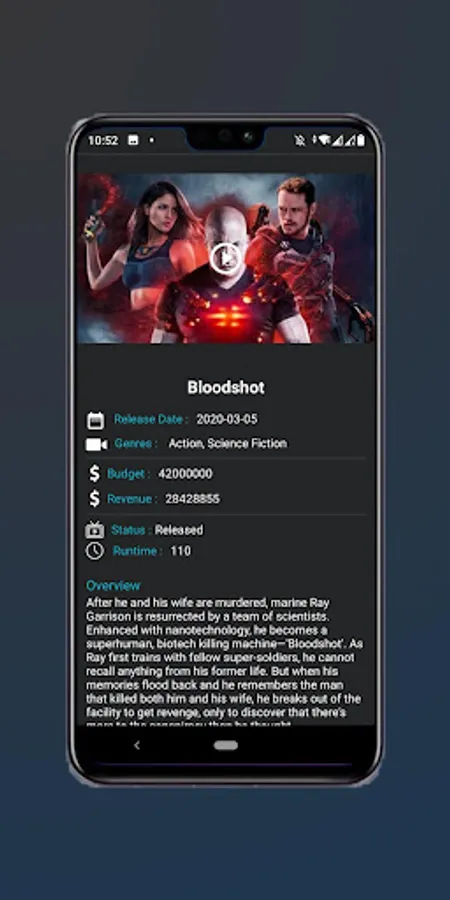Tap the Action, Science Fiction genre text
This screenshot has height=900, width=450.
coord(228,443)
